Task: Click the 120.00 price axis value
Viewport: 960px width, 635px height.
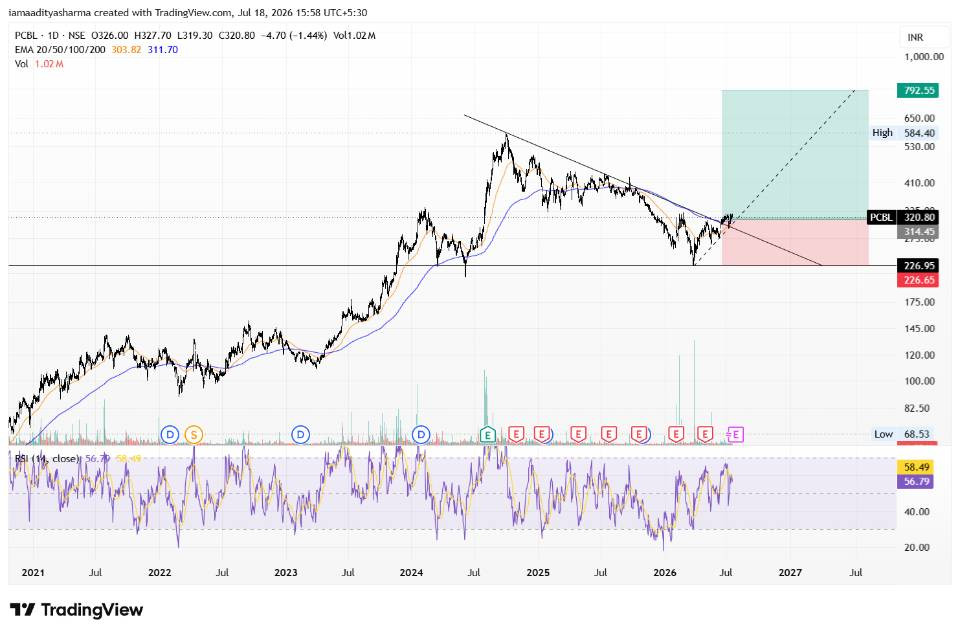Action: click(920, 355)
